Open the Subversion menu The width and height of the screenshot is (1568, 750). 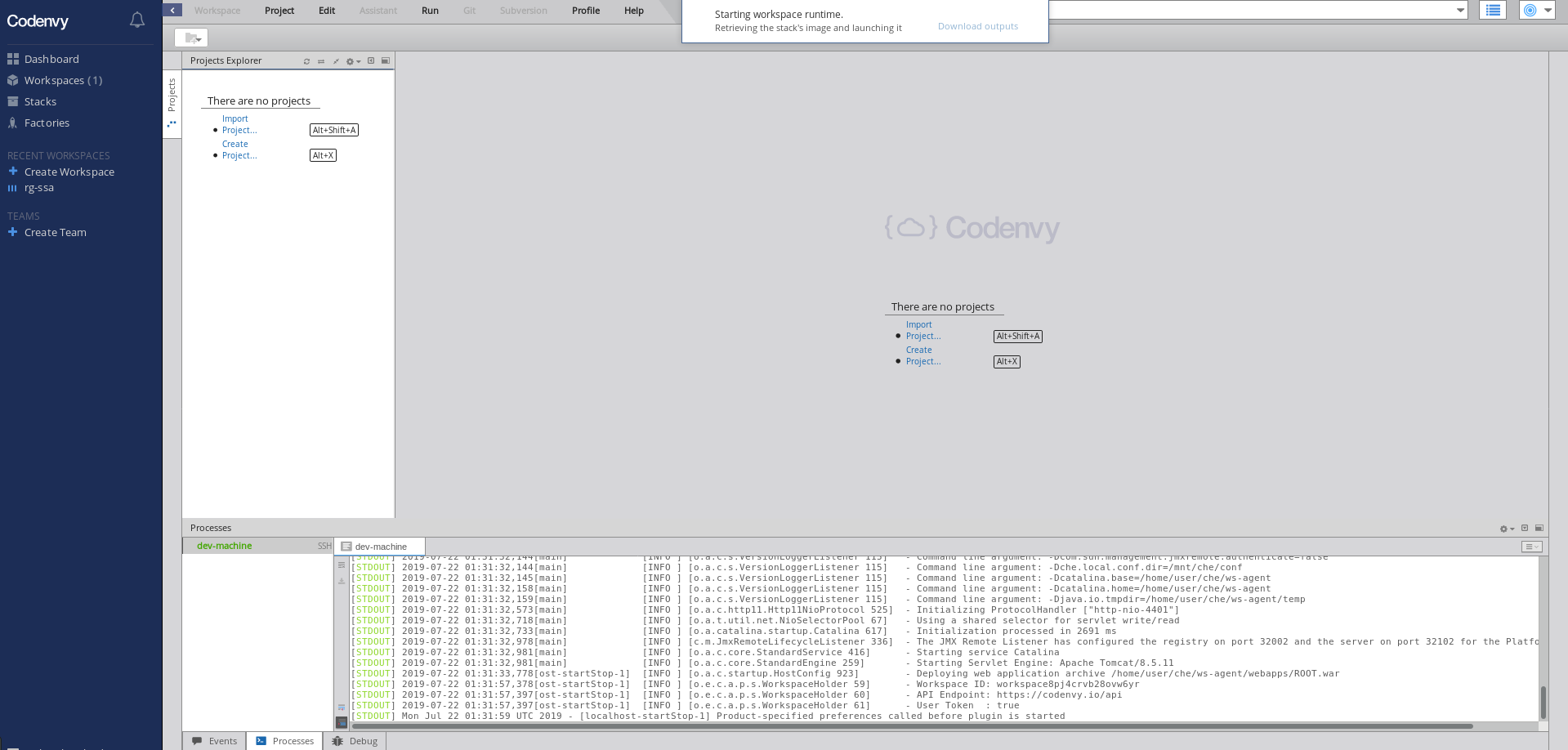click(x=524, y=11)
